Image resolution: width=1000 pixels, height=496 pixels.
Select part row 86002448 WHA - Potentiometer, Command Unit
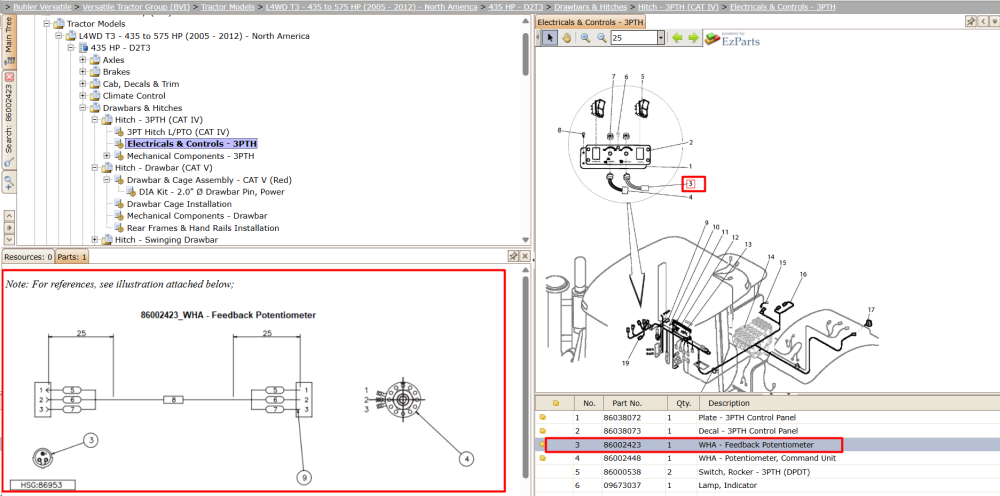(x=768, y=458)
